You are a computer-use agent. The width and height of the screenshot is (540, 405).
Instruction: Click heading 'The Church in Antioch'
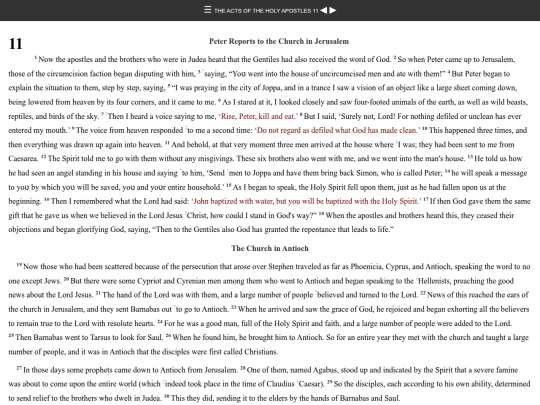[x=270, y=248]
